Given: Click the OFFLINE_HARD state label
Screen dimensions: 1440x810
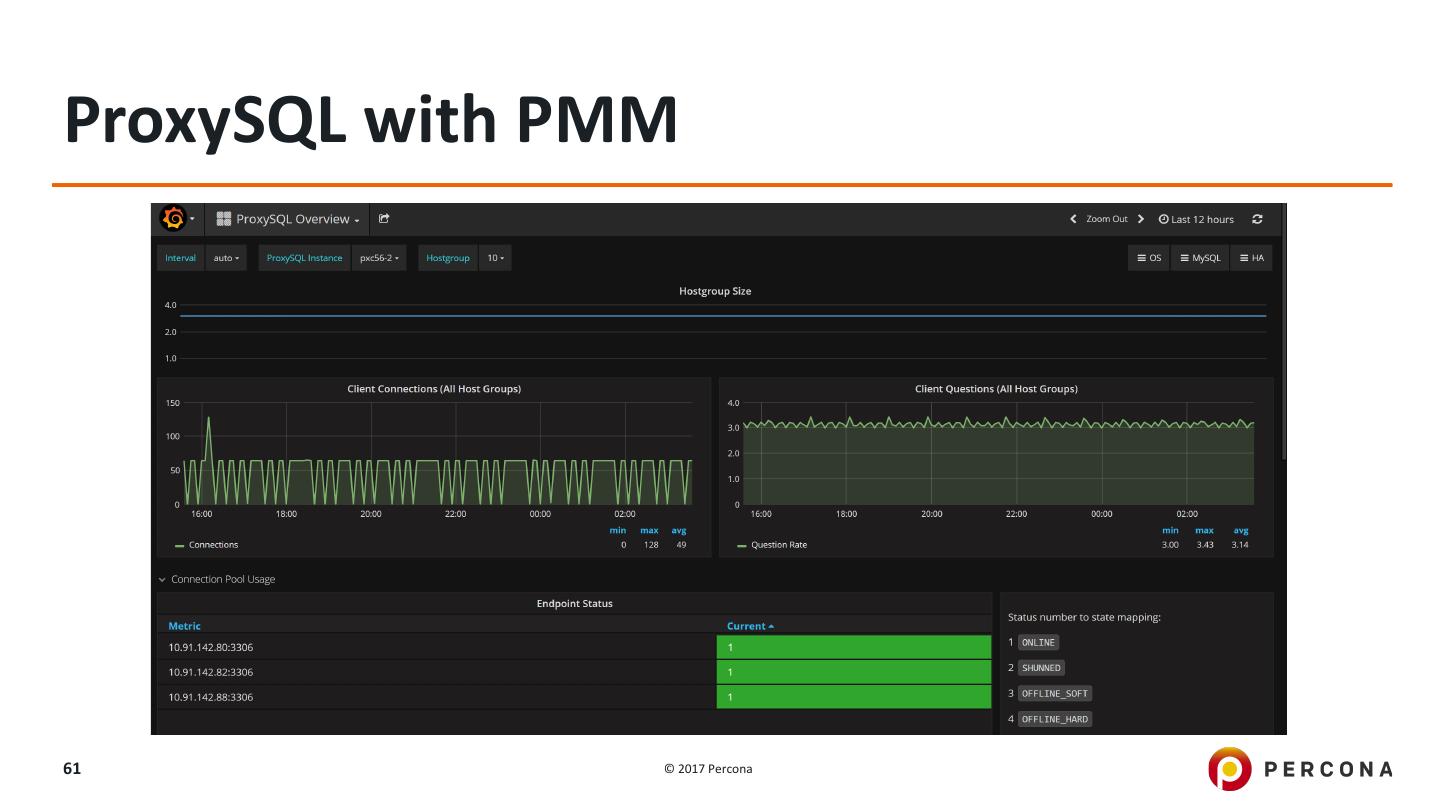Looking at the screenshot, I should pos(1055,719).
